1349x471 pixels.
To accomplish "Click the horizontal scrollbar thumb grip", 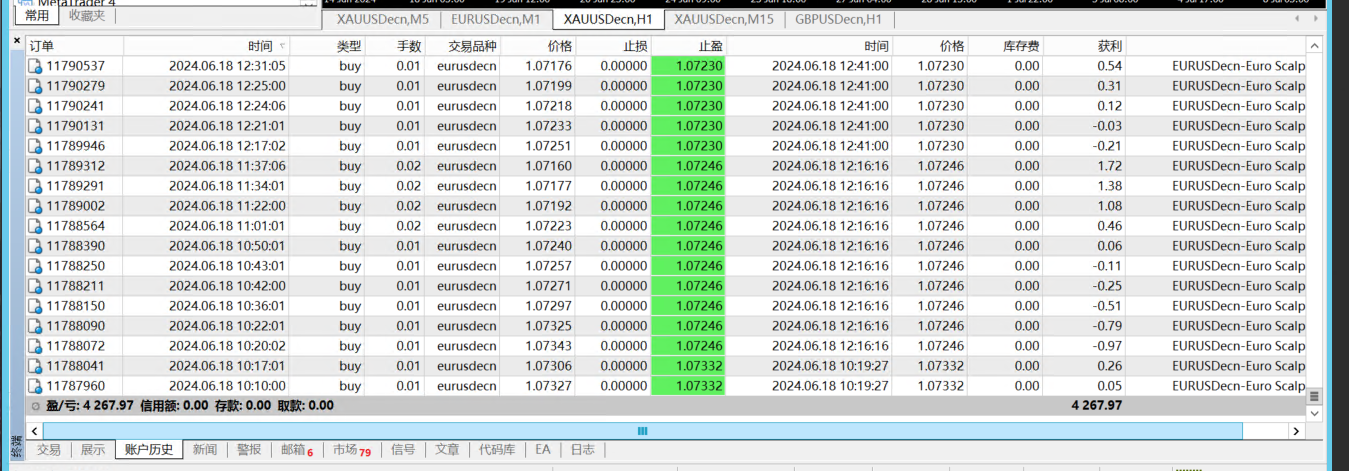I will click(x=643, y=431).
